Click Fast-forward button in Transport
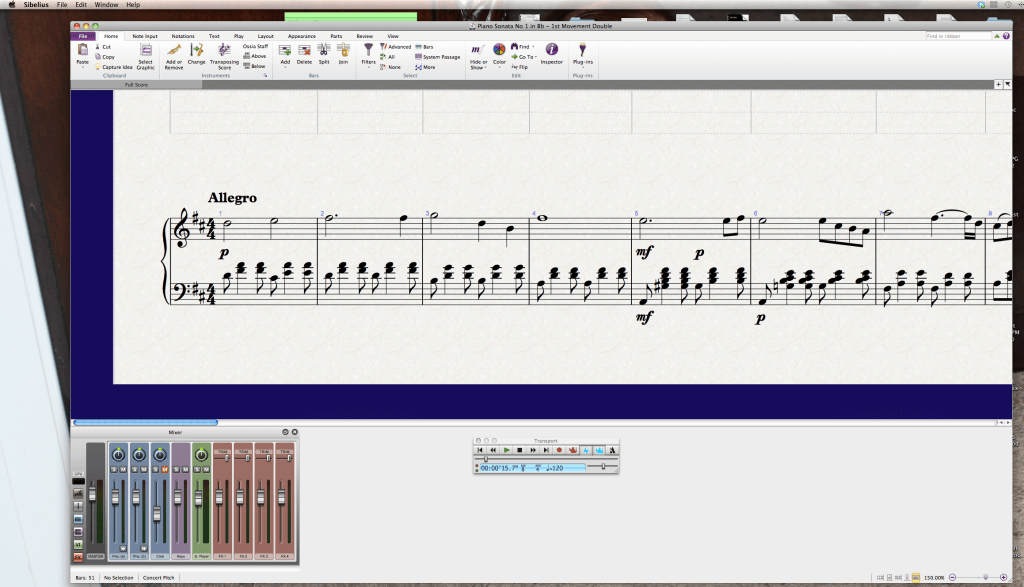The height and width of the screenshot is (587, 1024). 533,450
